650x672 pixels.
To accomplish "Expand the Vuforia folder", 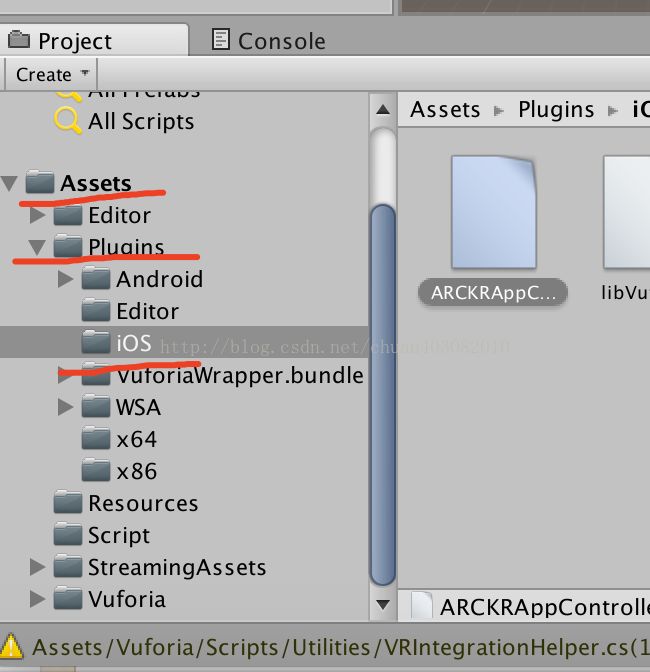I will tap(38, 599).
